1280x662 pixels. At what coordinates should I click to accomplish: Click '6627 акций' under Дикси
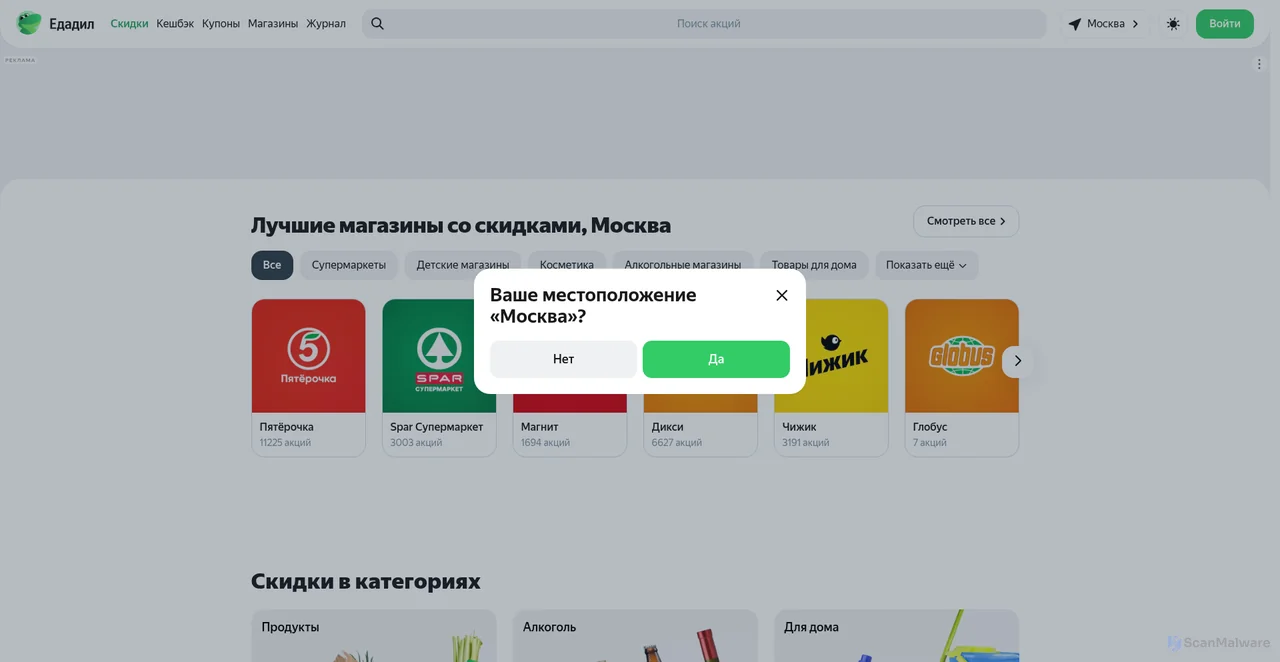click(x=677, y=443)
